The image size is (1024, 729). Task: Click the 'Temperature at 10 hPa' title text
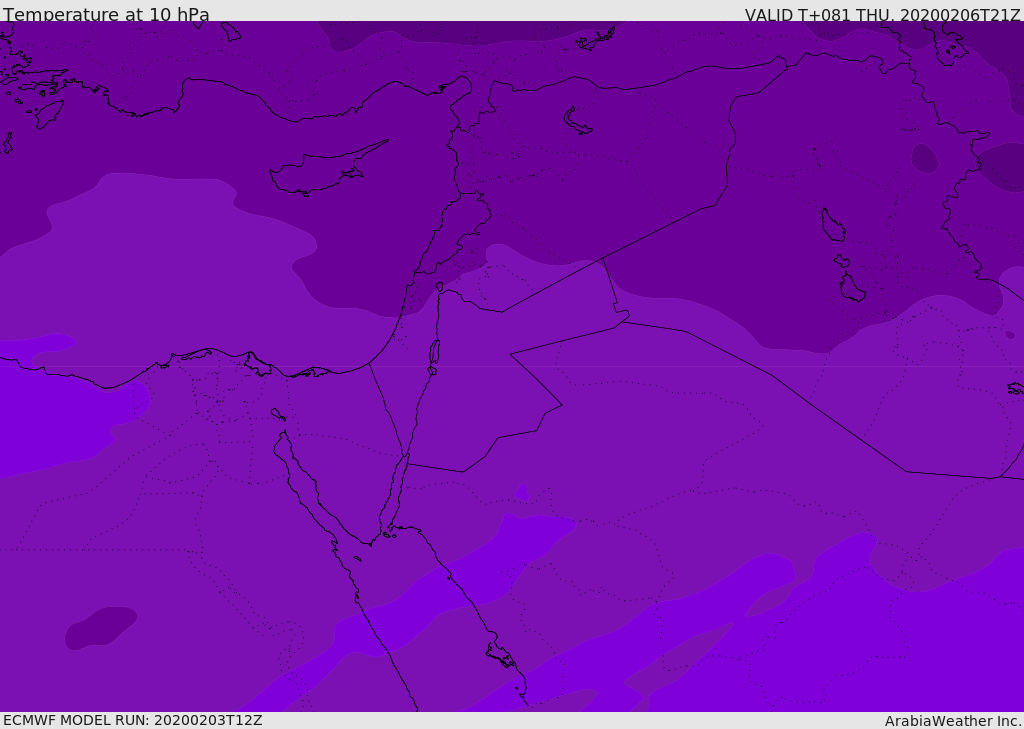(x=106, y=14)
